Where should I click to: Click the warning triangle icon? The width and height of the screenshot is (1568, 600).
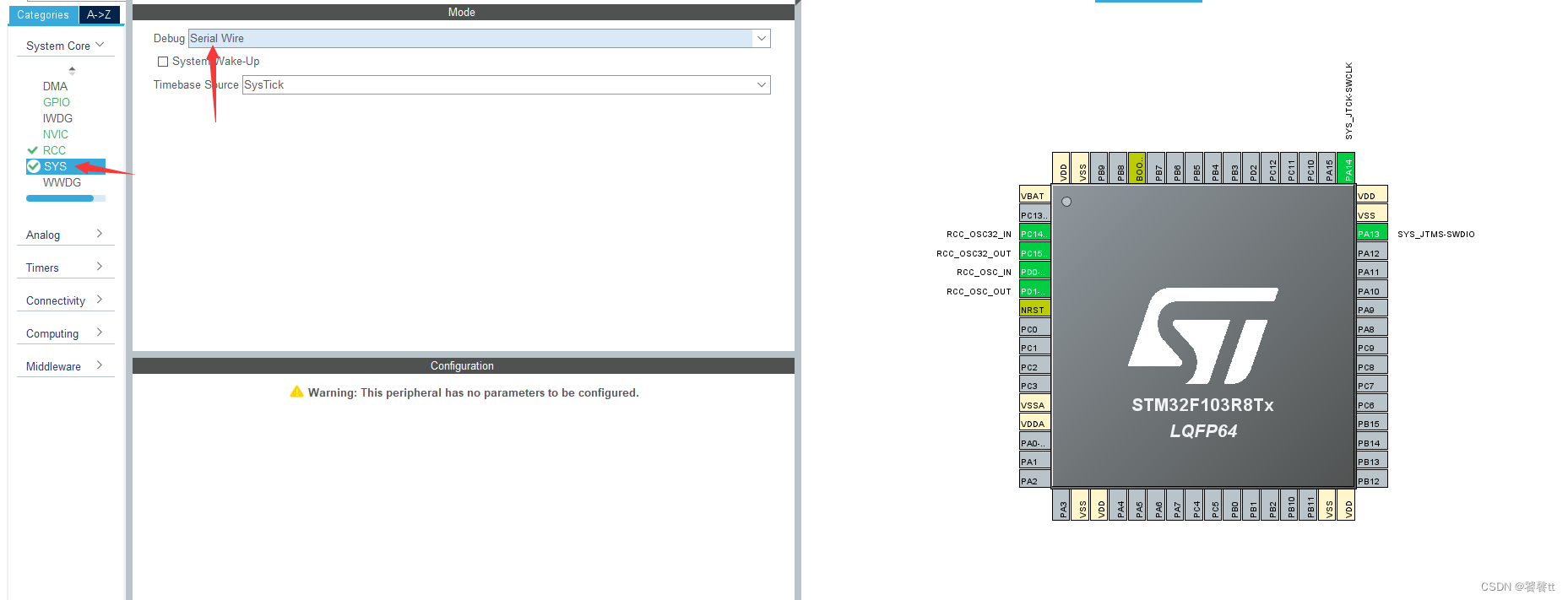click(296, 392)
